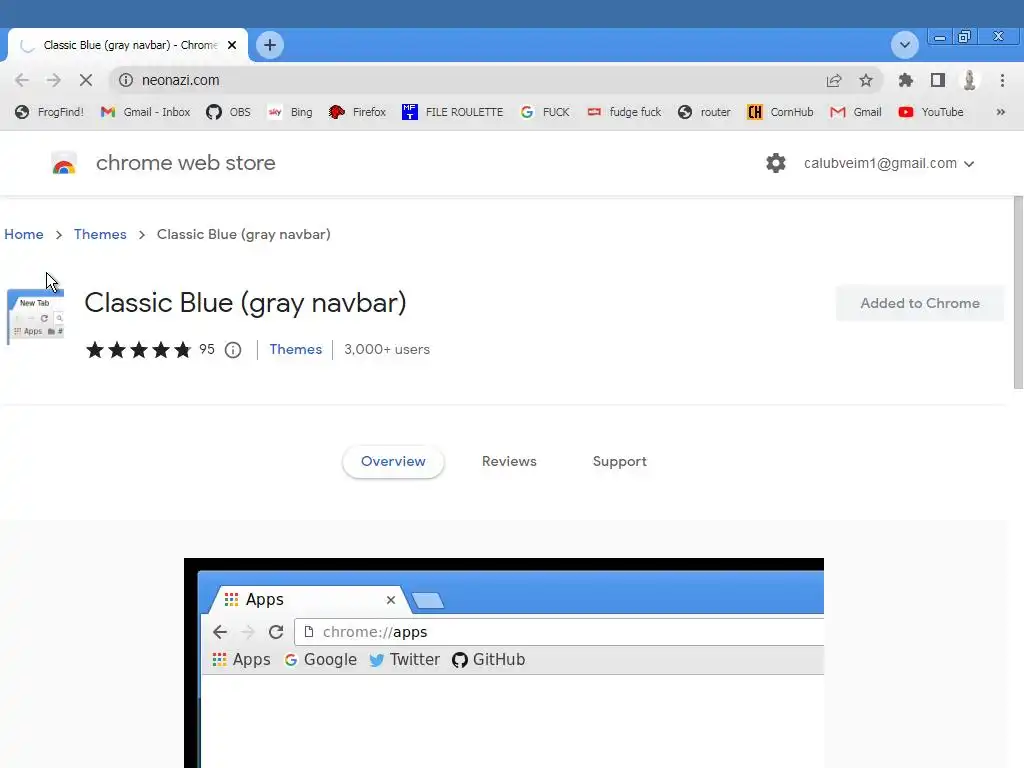Screen dimensions: 1024x768
Task: Open the router bookmark
Action: tap(704, 112)
